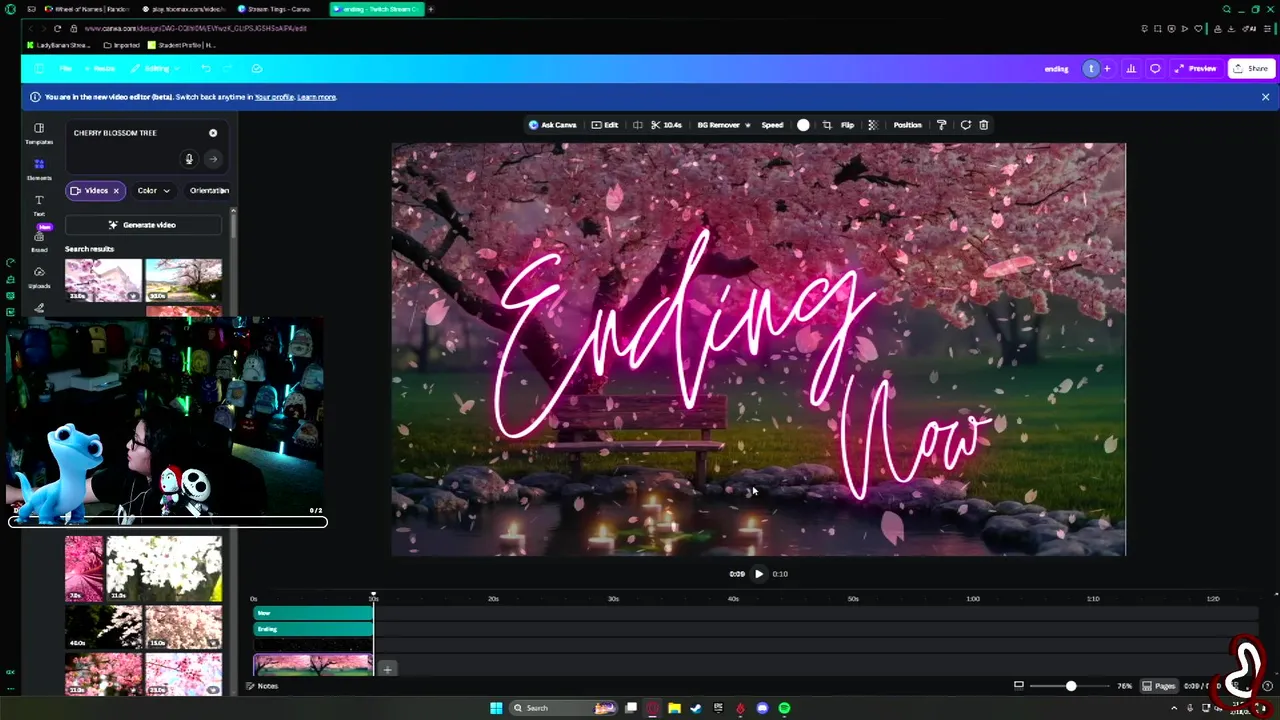Check the cloud save status icon
The image size is (1280, 720).
[x=257, y=69]
